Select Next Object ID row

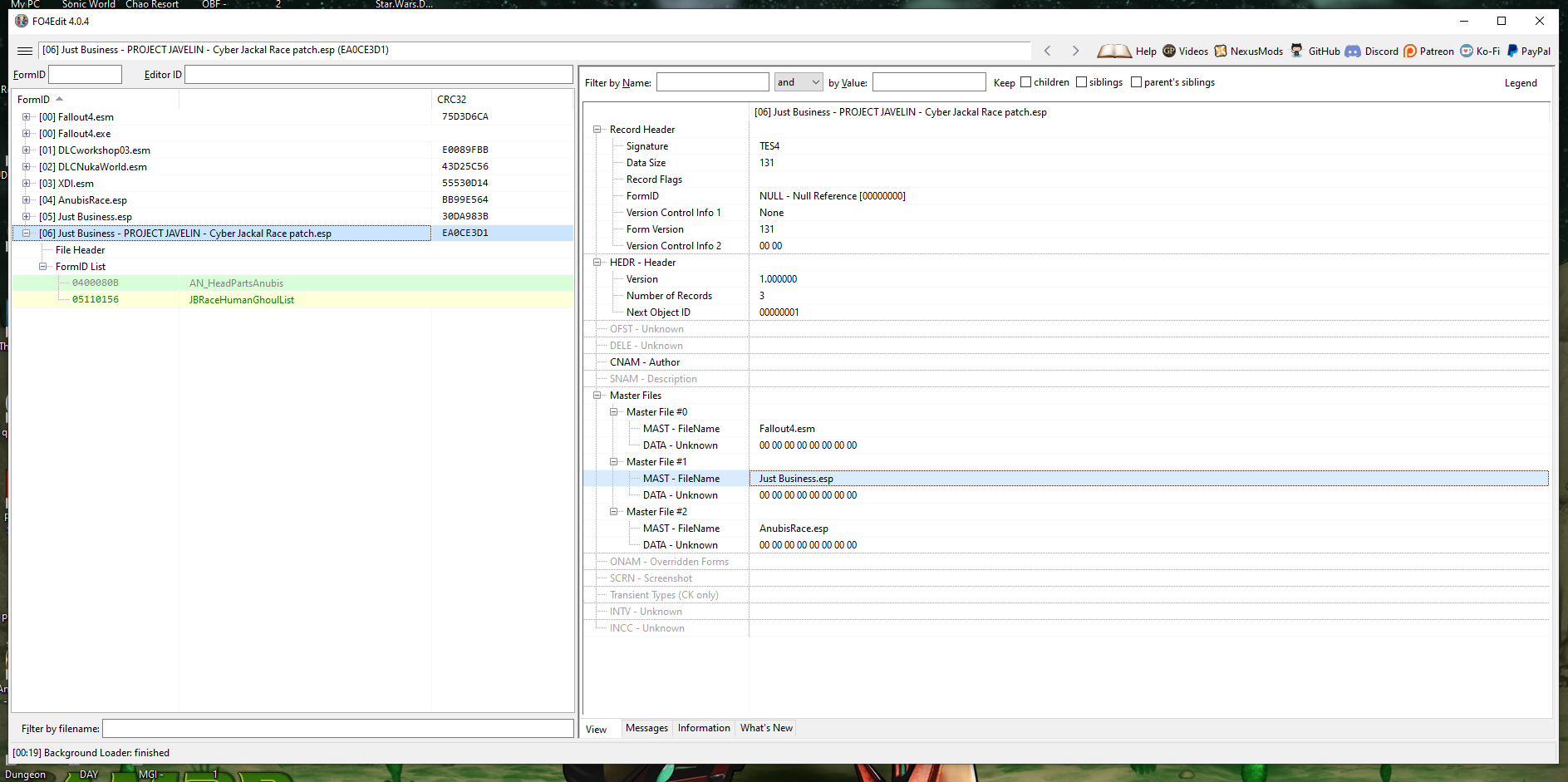click(x=1066, y=312)
